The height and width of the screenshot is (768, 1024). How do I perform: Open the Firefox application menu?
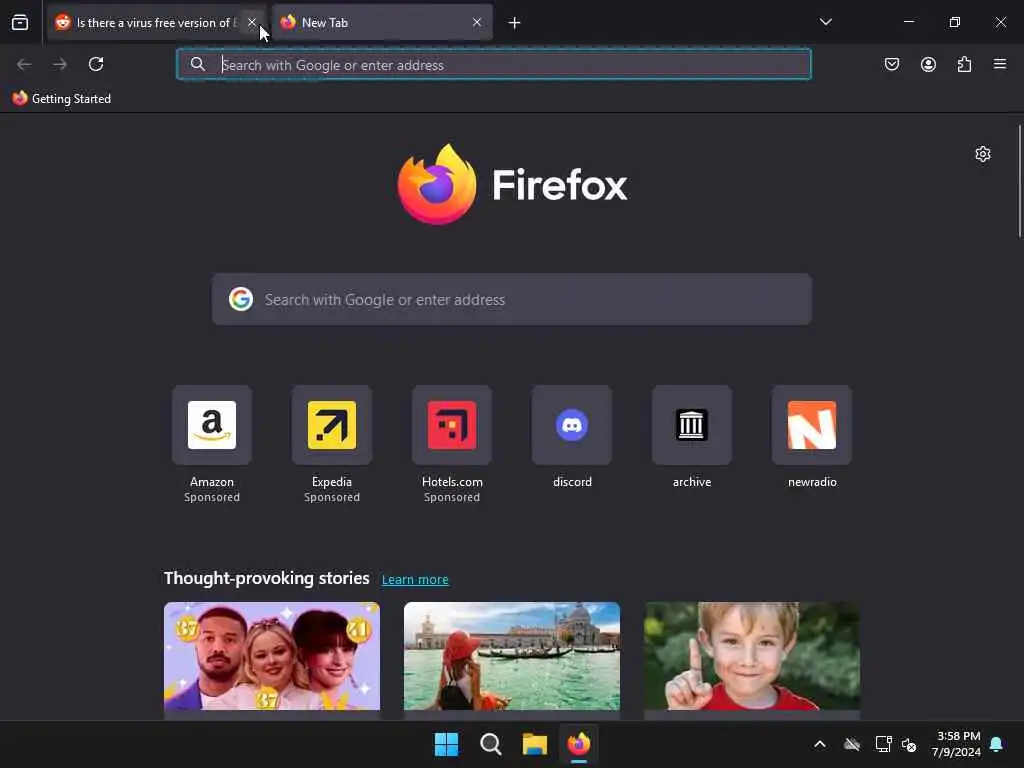pyautogui.click(x=1000, y=64)
